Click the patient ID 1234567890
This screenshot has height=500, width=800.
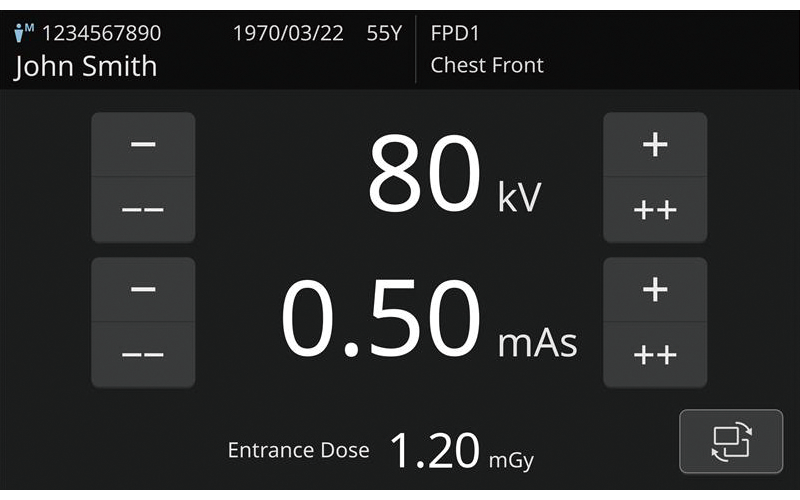pyautogui.click(x=101, y=33)
